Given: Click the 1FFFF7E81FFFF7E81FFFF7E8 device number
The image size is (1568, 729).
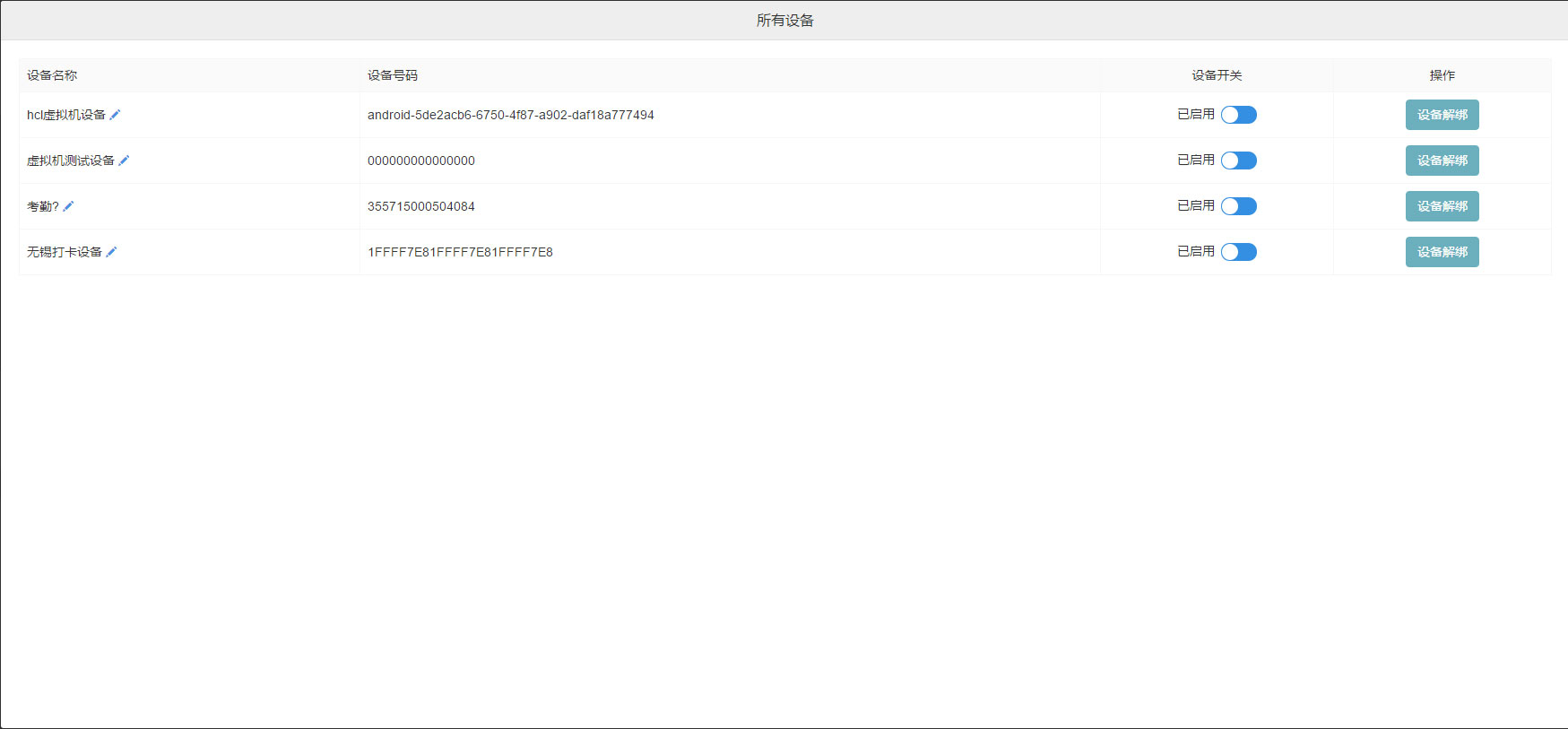Looking at the screenshot, I should click(x=460, y=252).
